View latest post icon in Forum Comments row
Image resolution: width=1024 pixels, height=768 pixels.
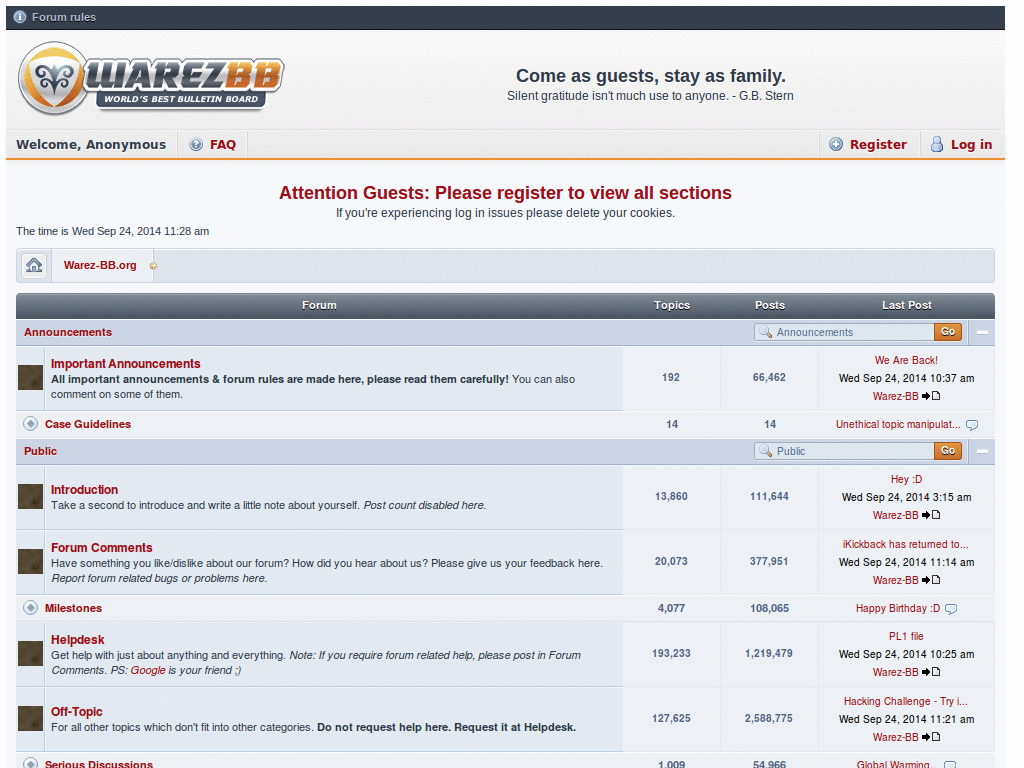(x=931, y=580)
